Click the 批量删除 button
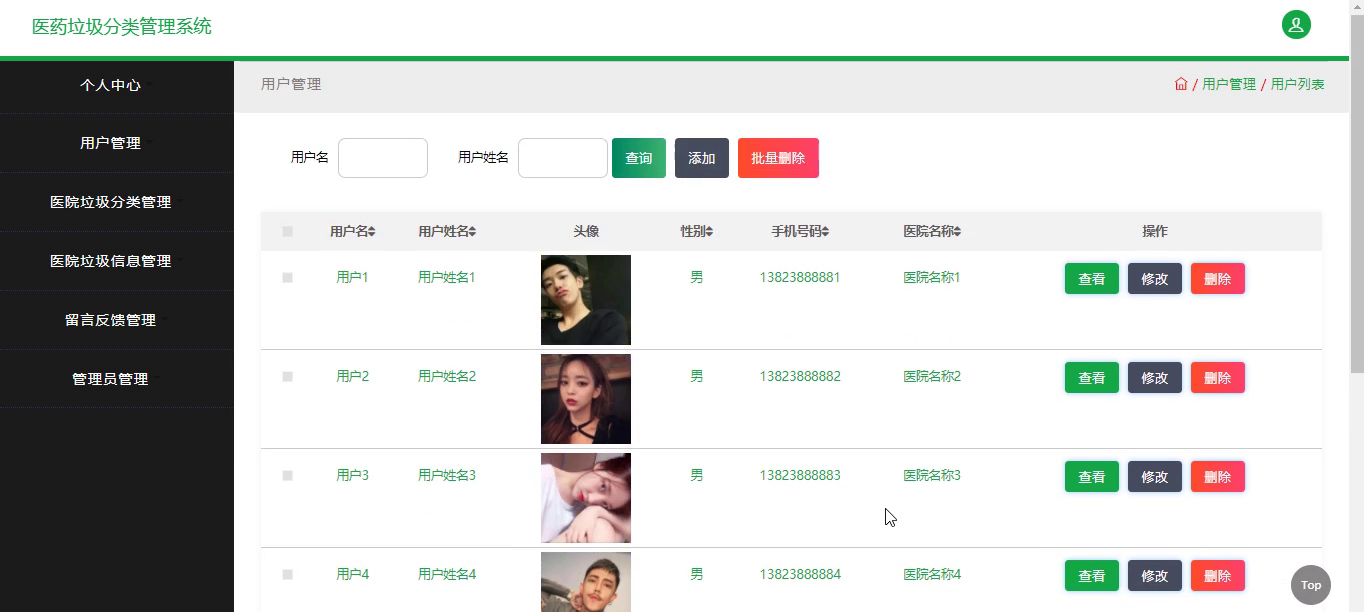The width and height of the screenshot is (1364, 612). [778, 158]
